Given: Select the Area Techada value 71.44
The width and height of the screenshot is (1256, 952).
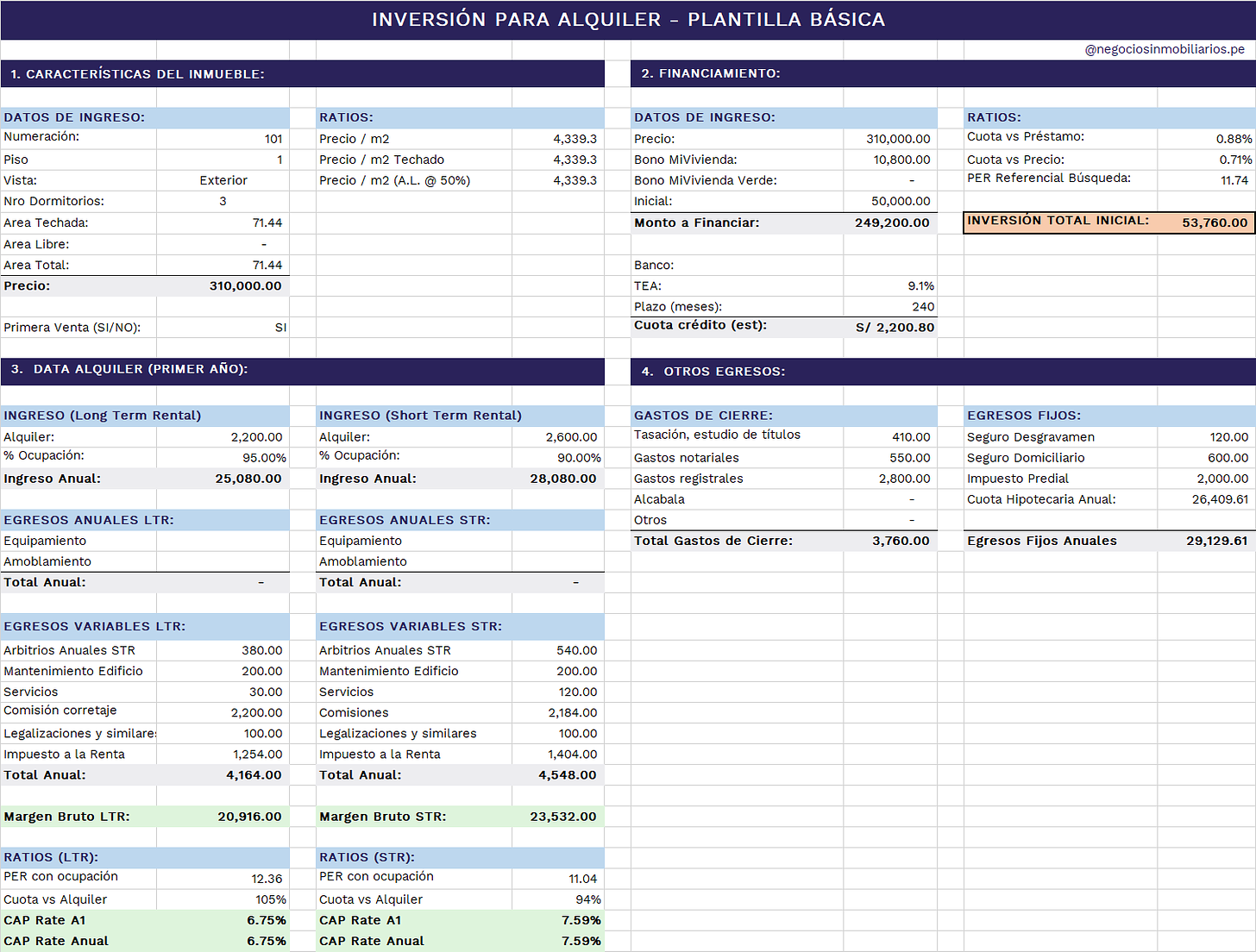Looking at the screenshot, I should coord(223,222).
